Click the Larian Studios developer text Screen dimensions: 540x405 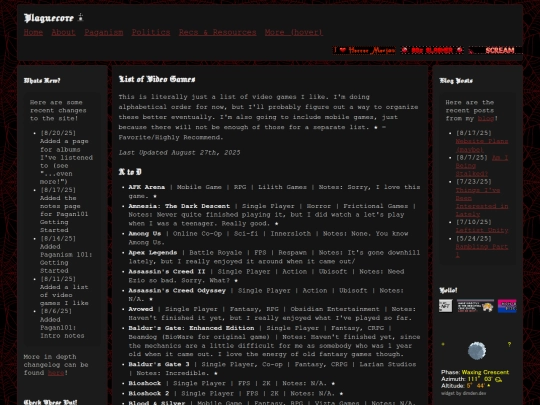click(x=388, y=364)
